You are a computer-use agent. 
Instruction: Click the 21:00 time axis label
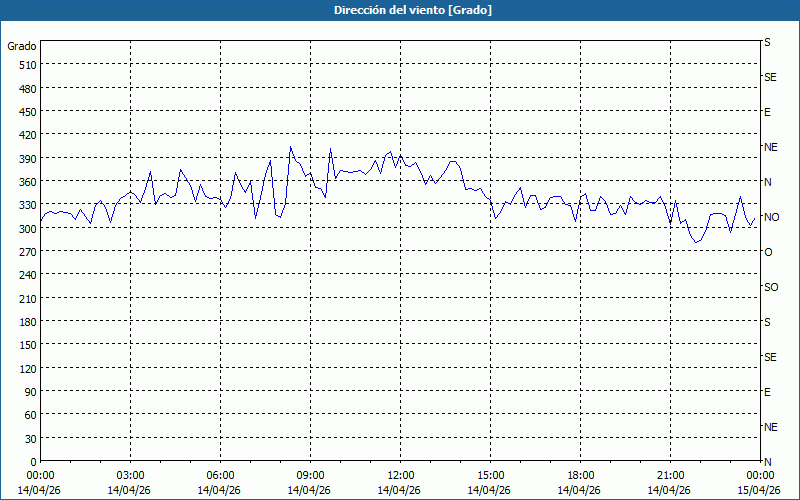point(671,475)
